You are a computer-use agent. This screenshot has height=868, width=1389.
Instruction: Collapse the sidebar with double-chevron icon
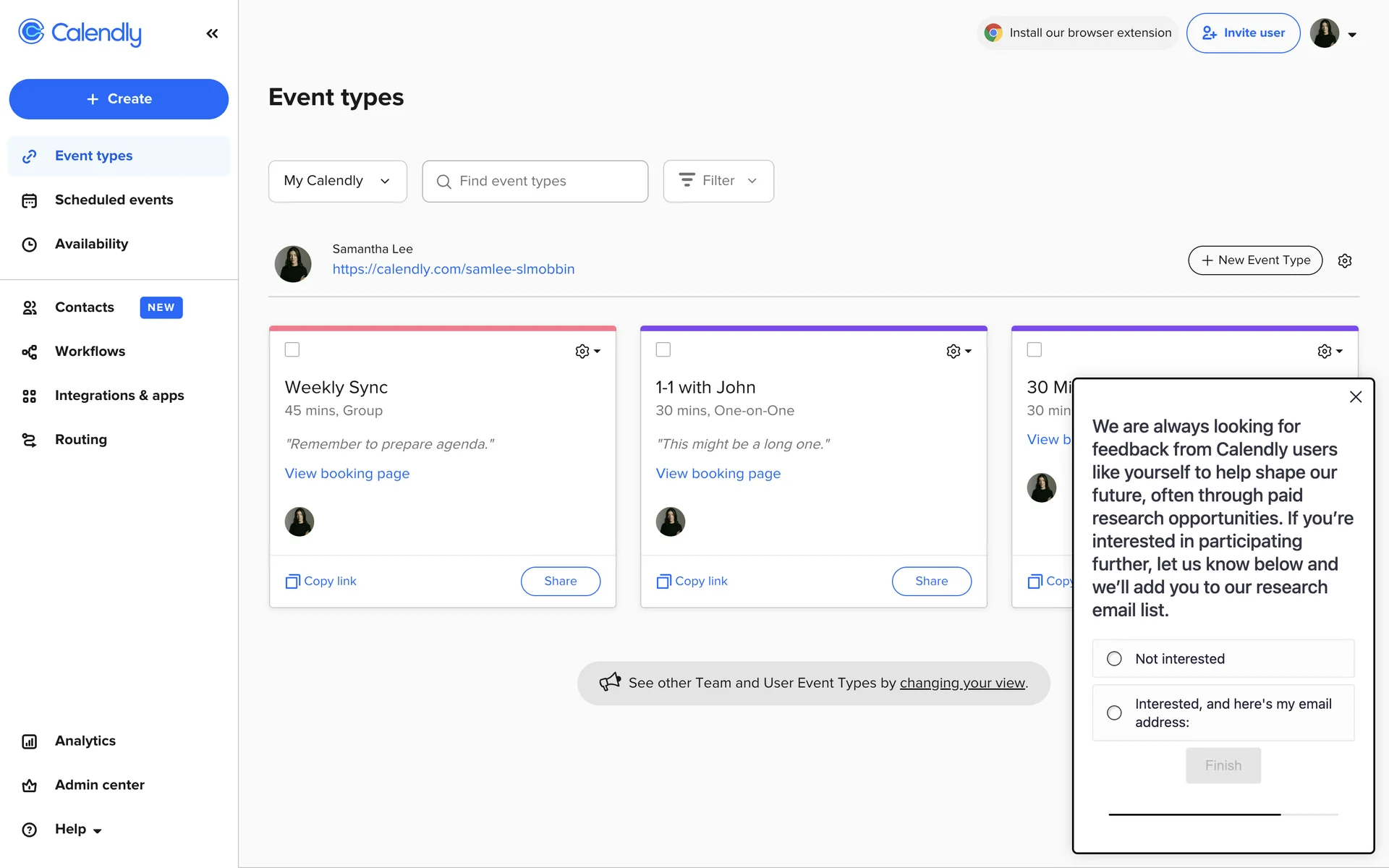[212, 33]
